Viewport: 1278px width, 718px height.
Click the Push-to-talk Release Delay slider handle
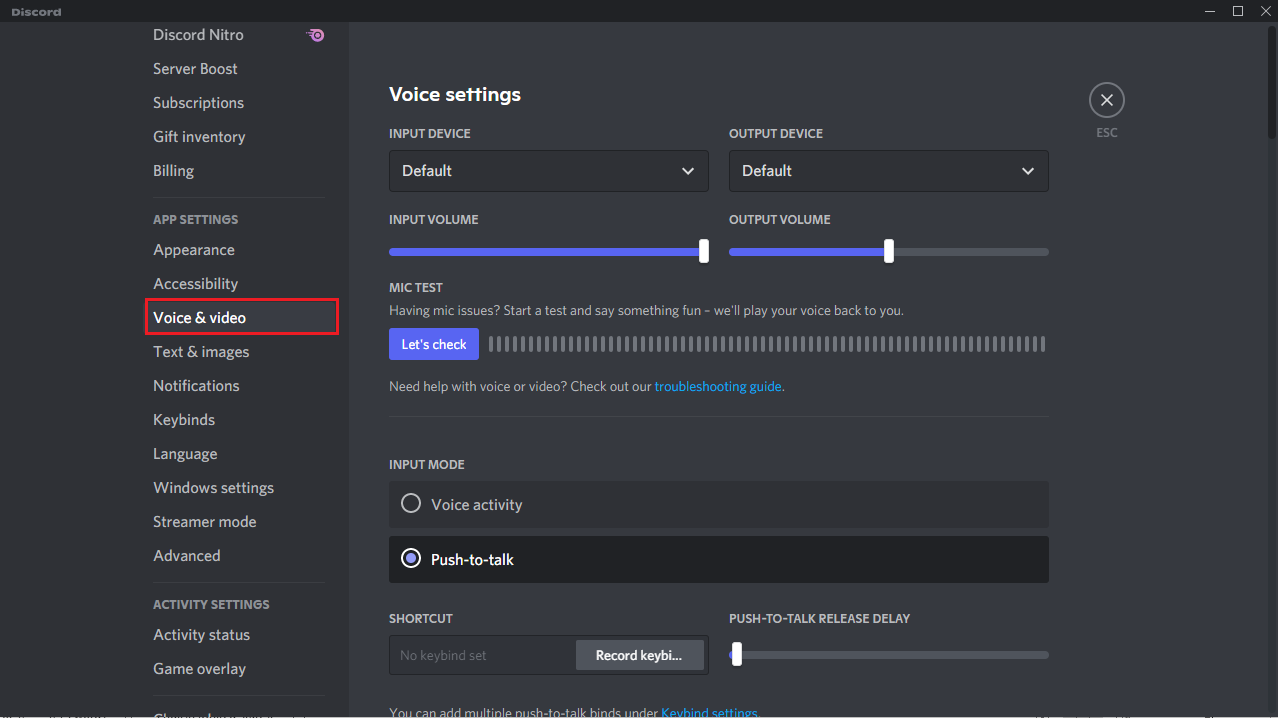click(x=737, y=654)
